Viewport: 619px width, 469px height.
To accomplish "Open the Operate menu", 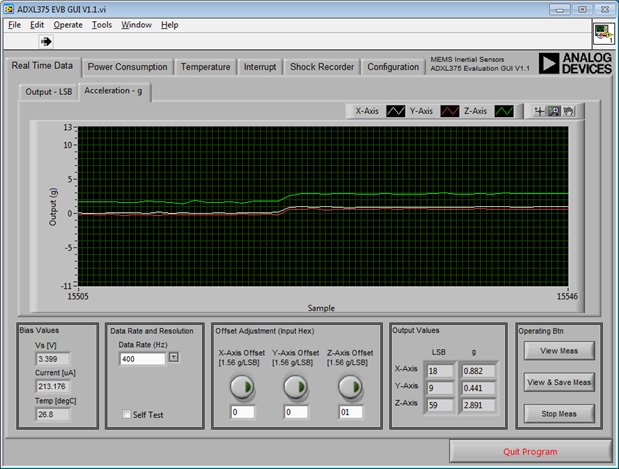I will 68,24.
